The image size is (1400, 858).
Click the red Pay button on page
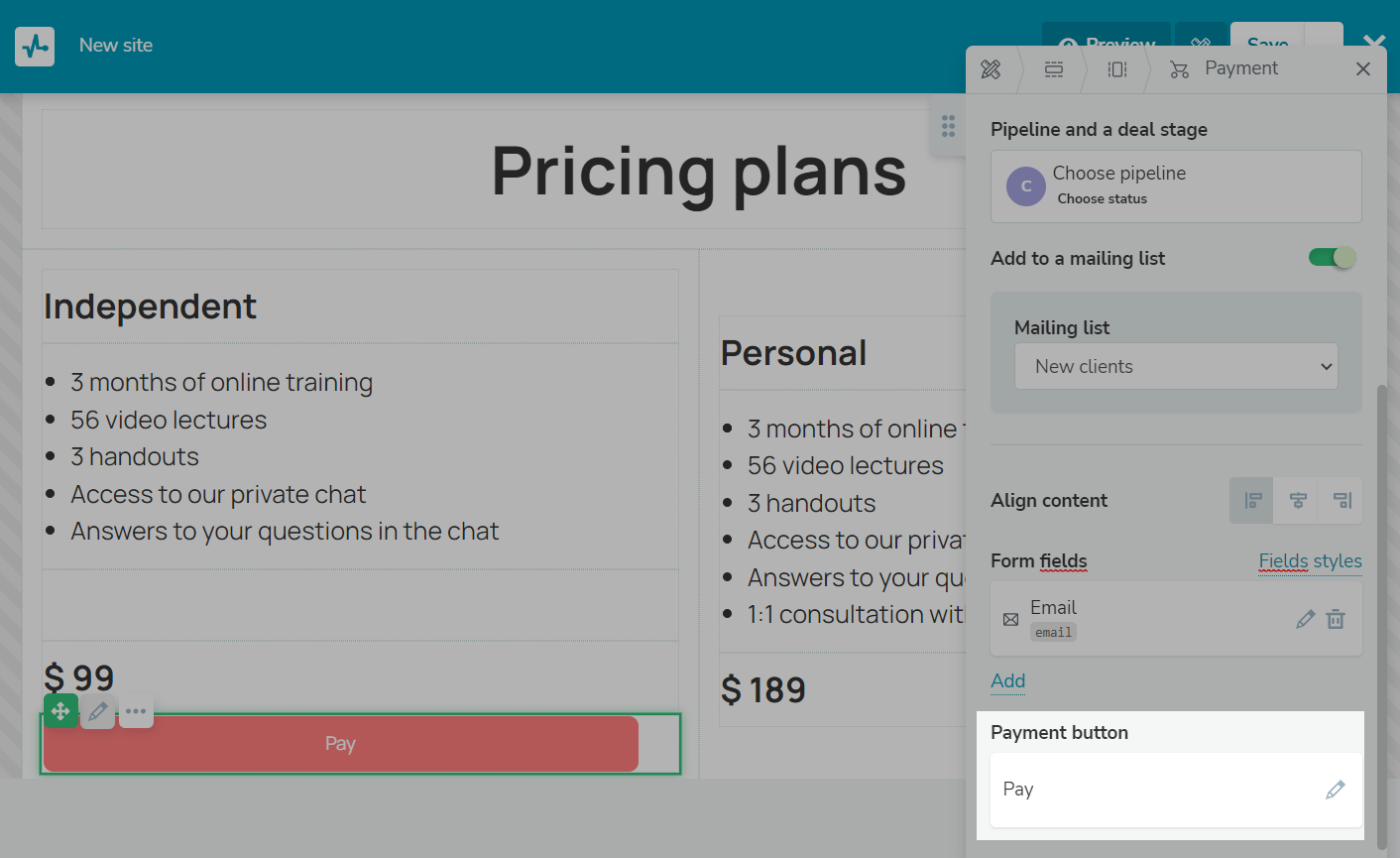[x=340, y=744]
